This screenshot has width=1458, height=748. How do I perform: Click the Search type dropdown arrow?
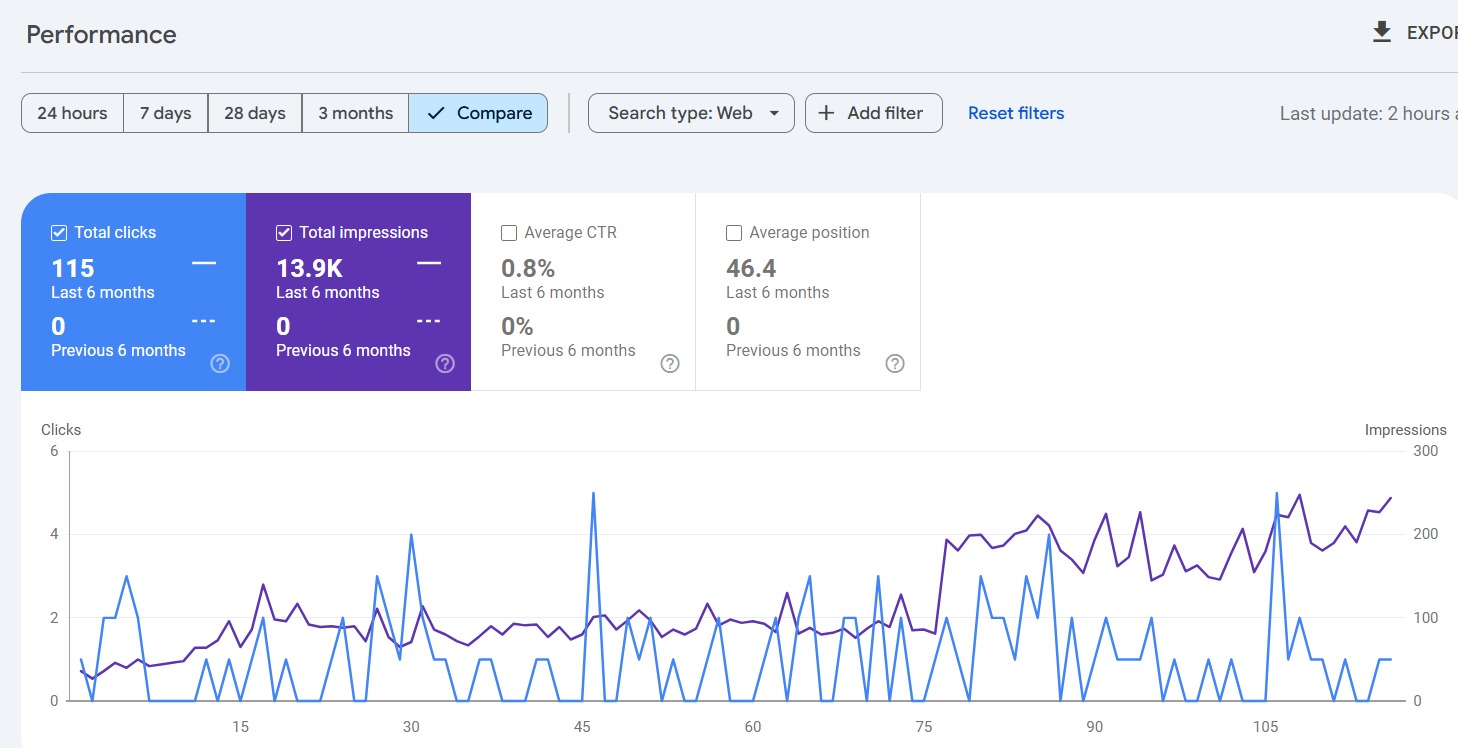pyautogui.click(x=774, y=113)
